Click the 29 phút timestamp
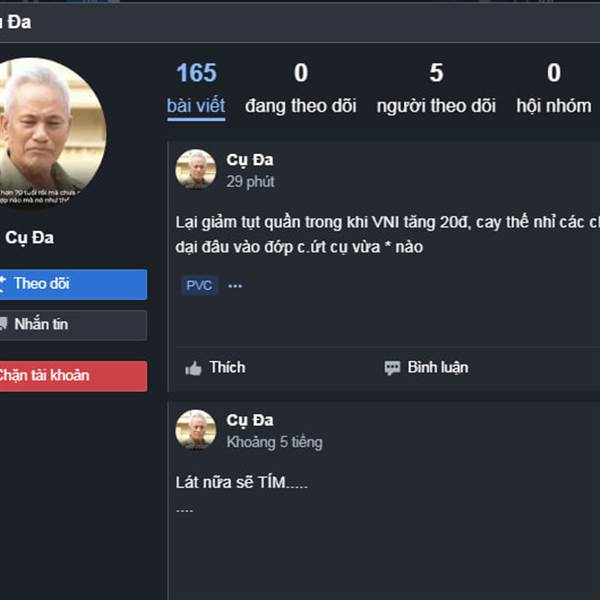The height and width of the screenshot is (600, 600). [x=250, y=182]
